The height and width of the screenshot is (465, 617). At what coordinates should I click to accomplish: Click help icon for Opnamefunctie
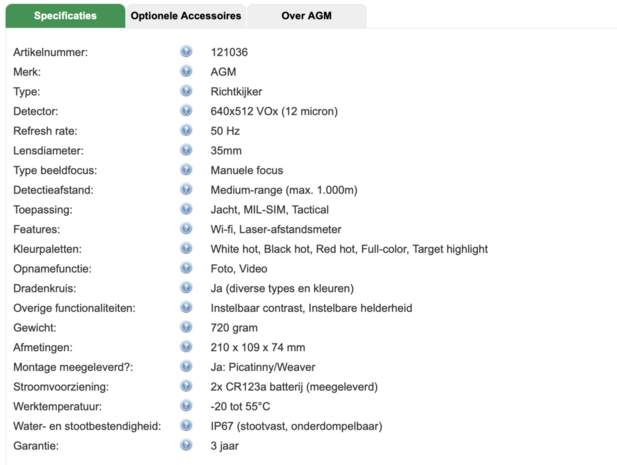186,268
